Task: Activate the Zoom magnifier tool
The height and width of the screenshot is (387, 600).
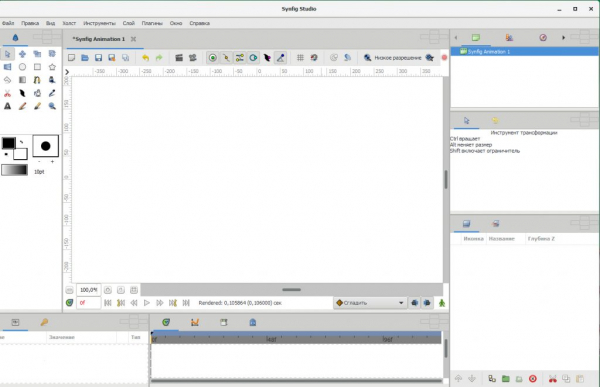Action: (x=52, y=106)
